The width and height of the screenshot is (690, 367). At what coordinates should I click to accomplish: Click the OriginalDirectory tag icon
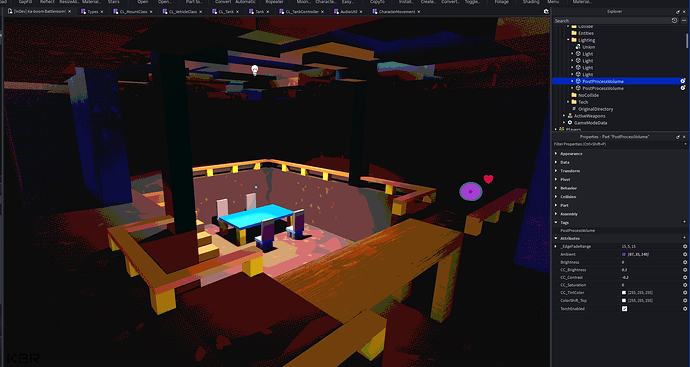pos(574,109)
